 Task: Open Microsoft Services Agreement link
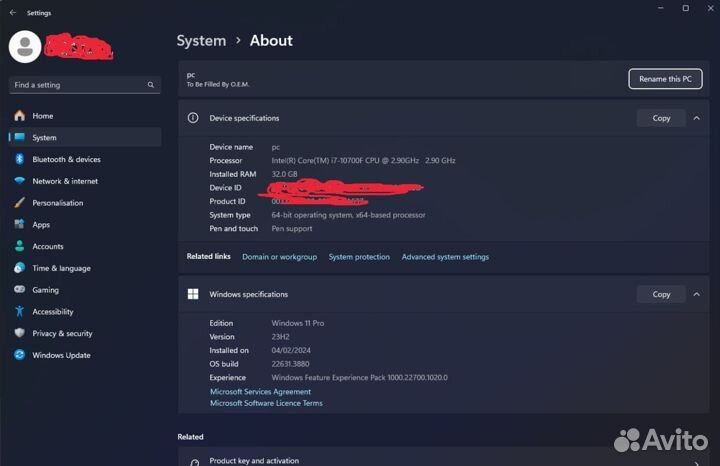[260, 392]
